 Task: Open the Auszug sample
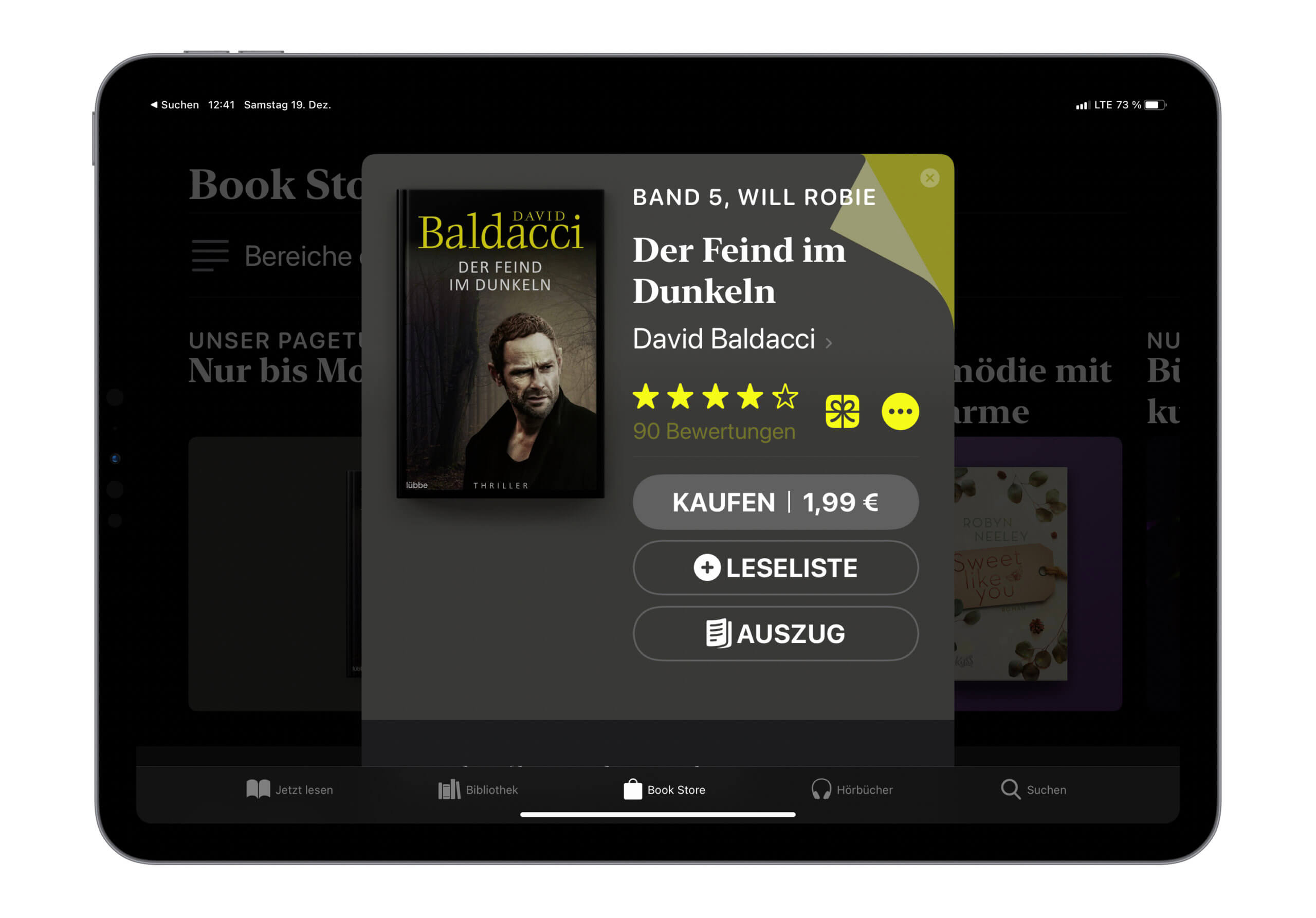[776, 633]
